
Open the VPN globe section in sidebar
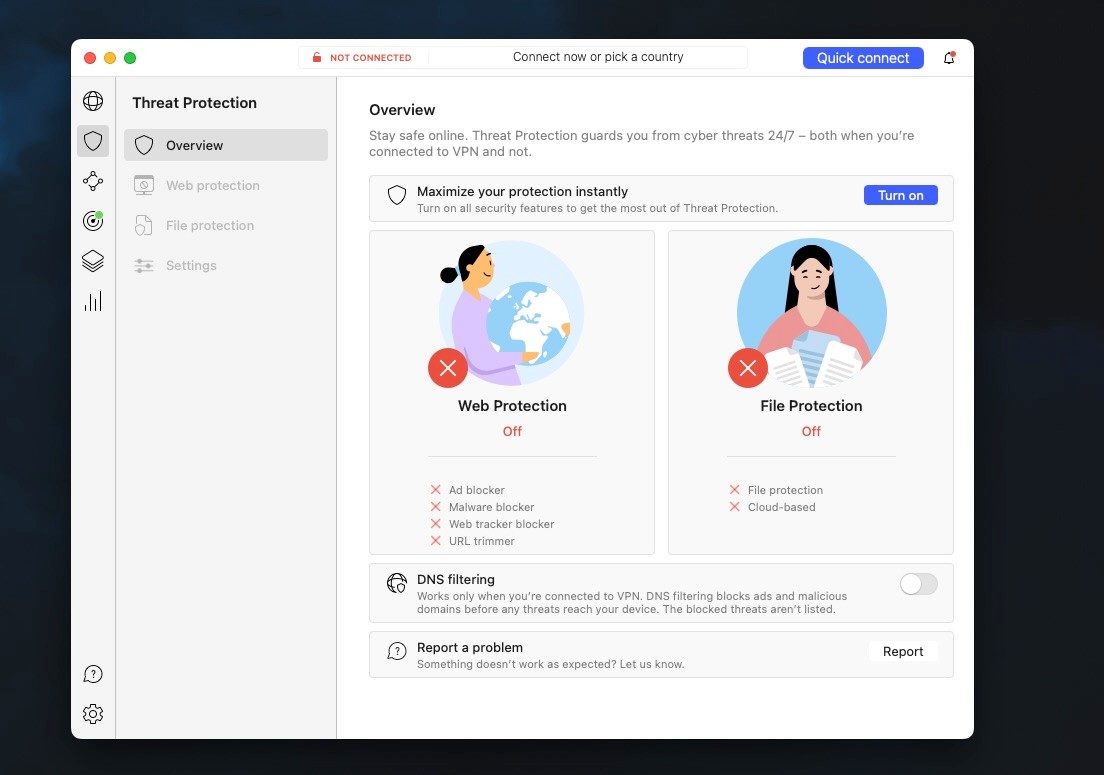(x=93, y=101)
